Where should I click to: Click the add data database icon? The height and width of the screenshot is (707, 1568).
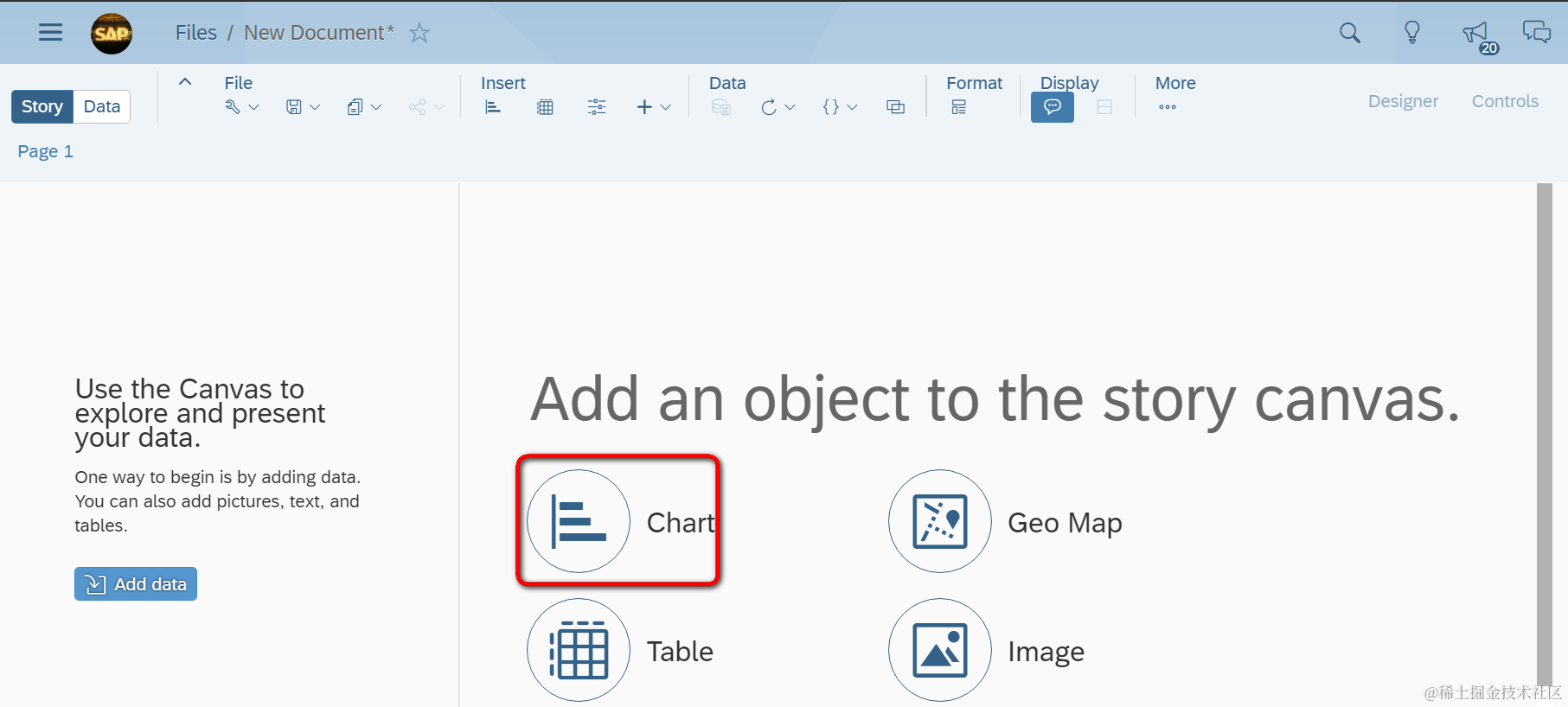(x=721, y=107)
